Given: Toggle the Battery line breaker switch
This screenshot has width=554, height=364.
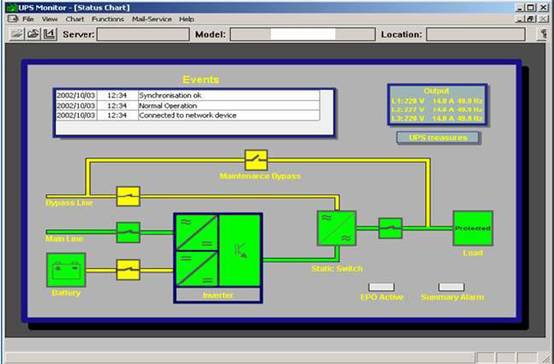Looking at the screenshot, I should coord(128,270).
